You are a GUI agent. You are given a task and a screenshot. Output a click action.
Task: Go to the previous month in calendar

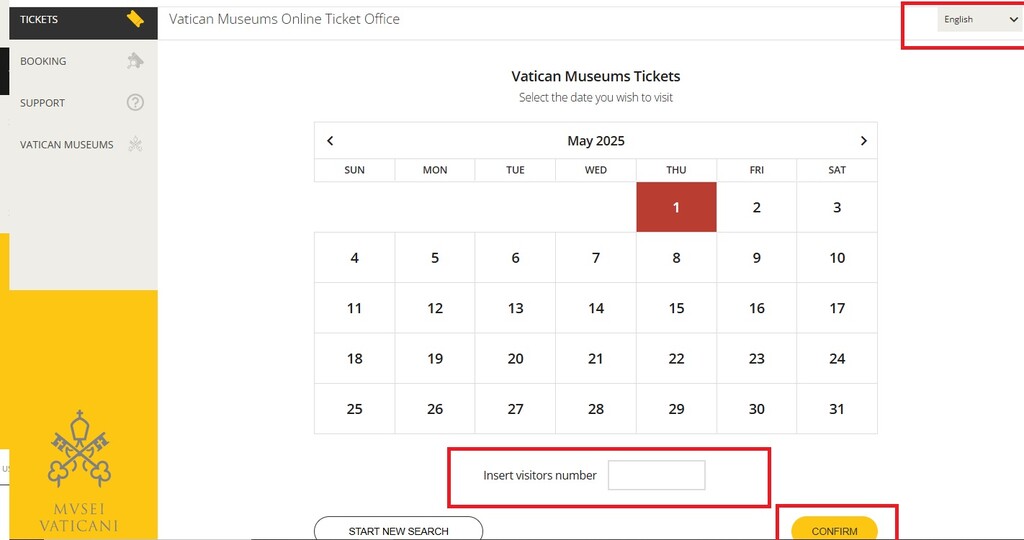coord(330,140)
